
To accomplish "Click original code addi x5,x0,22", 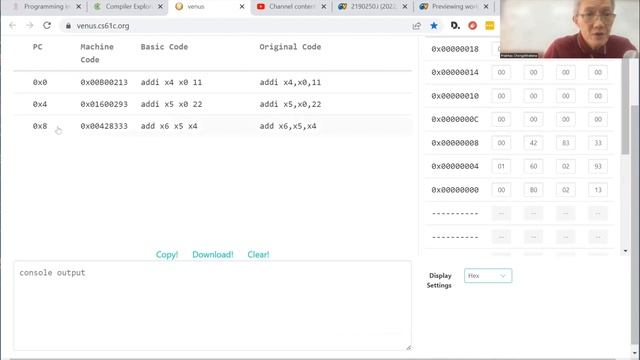I will coord(290,104).
